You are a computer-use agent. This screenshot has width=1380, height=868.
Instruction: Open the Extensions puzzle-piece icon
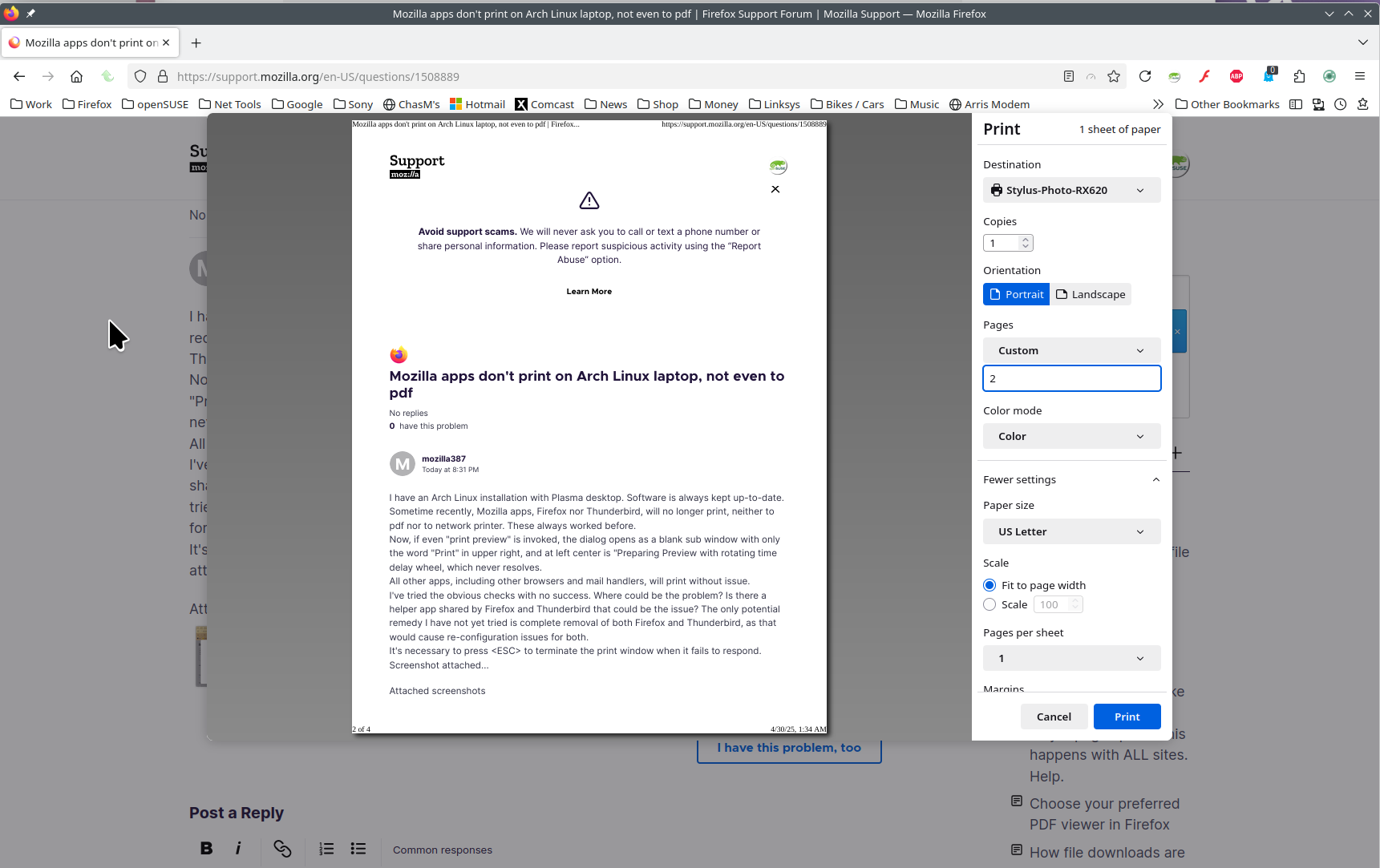(x=1299, y=76)
